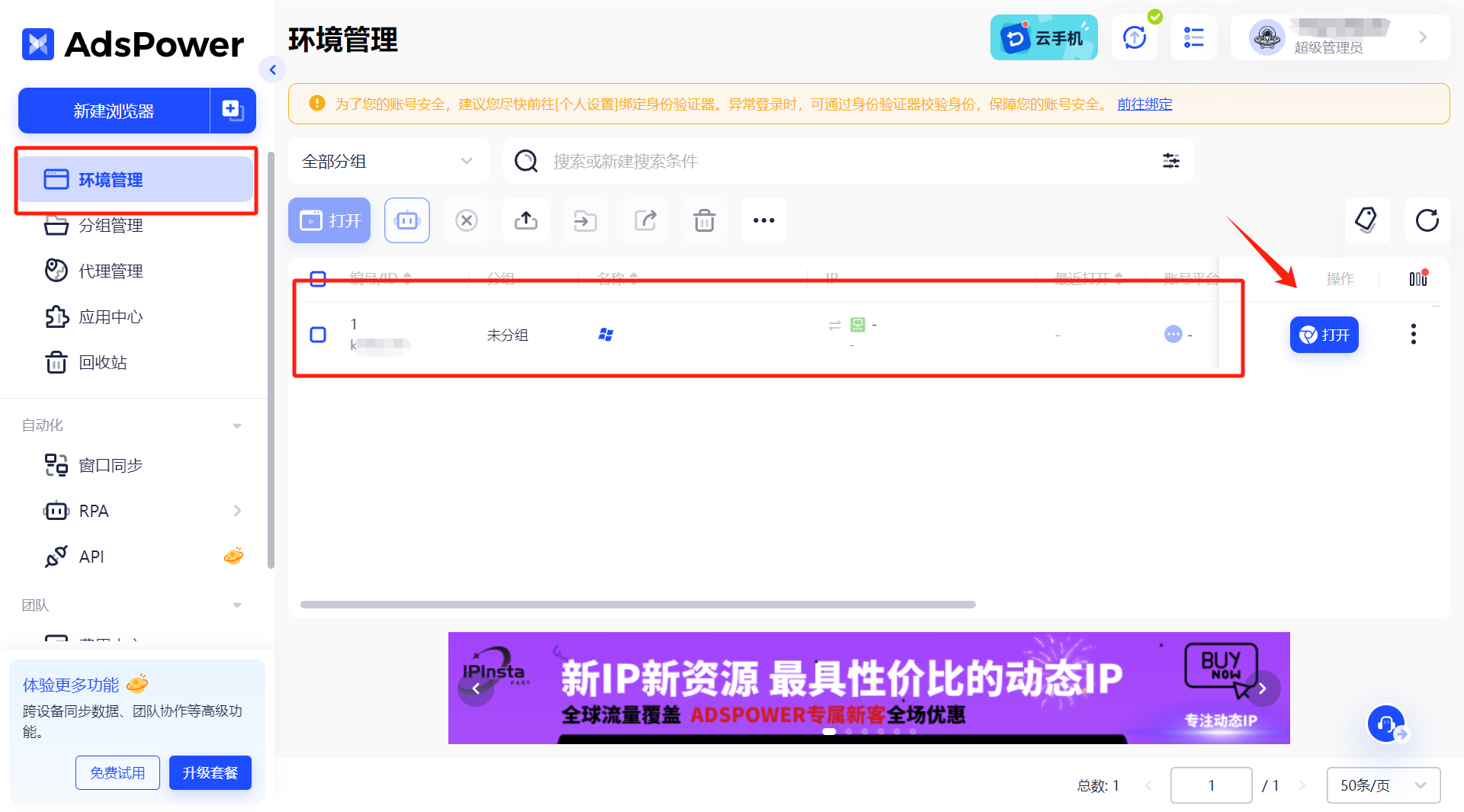Select checkbox for environment row 1
The height and width of the screenshot is (812, 1464).
click(x=318, y=335)
